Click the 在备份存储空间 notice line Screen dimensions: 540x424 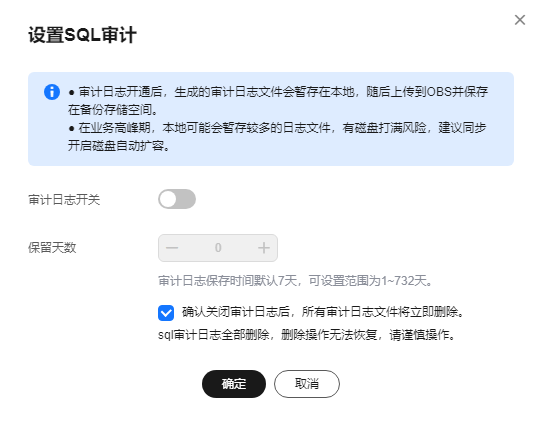coord(113,110)
